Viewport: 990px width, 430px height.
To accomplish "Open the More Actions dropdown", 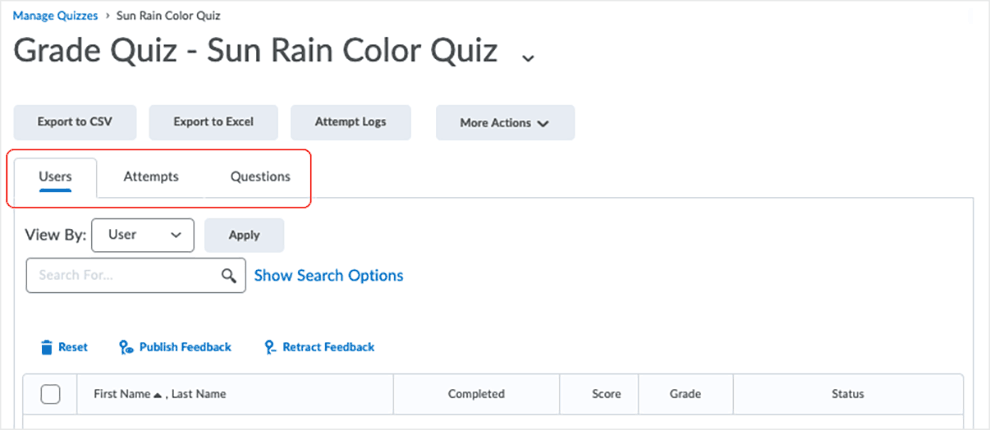I will click(505, 122).
